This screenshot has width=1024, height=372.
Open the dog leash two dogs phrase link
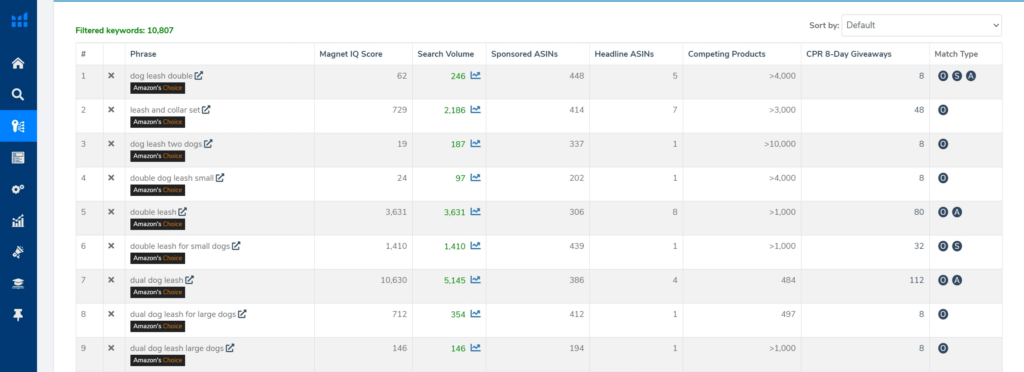click(166, 144)
